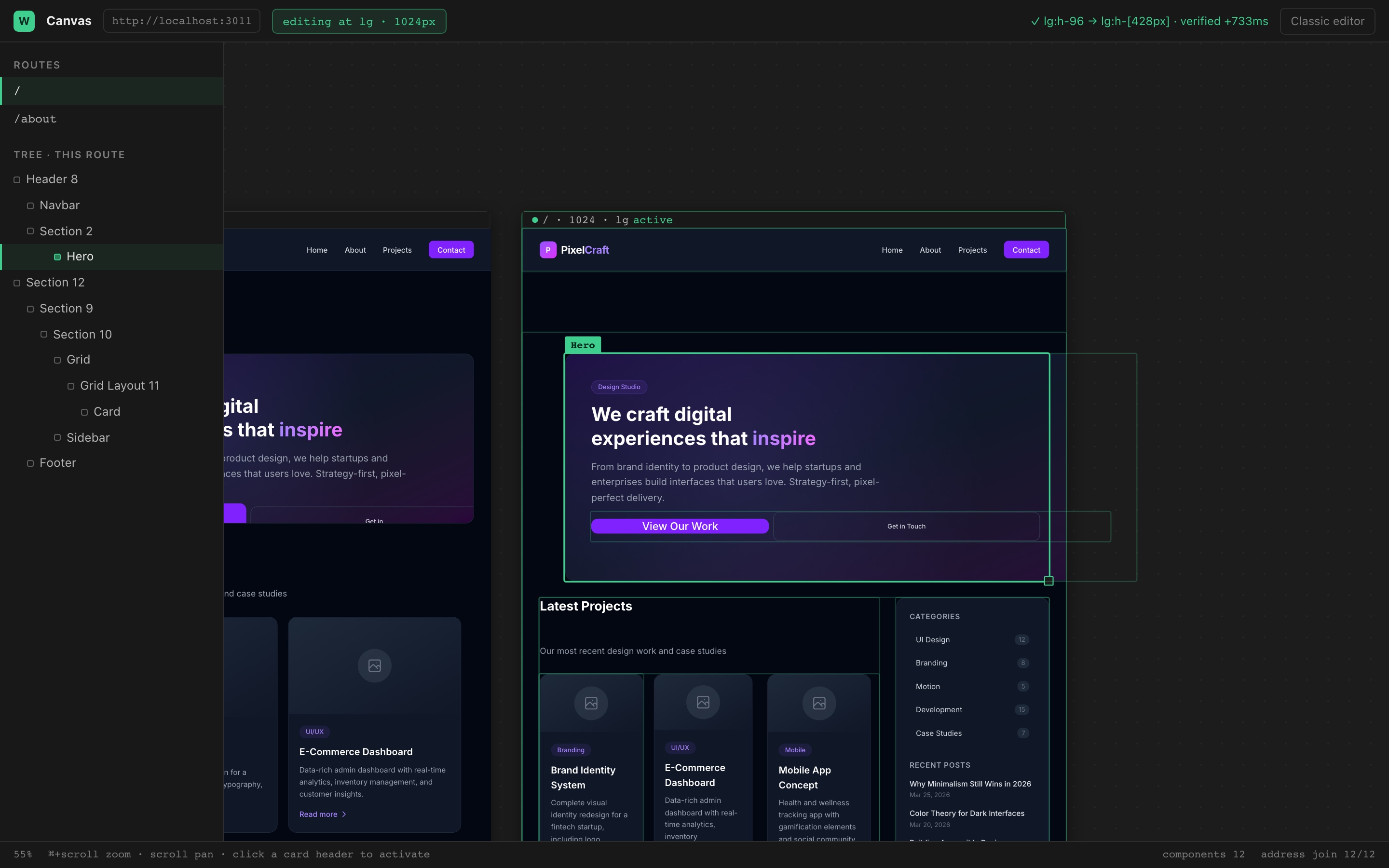Select the Sidebar tree item

point(111,437)
